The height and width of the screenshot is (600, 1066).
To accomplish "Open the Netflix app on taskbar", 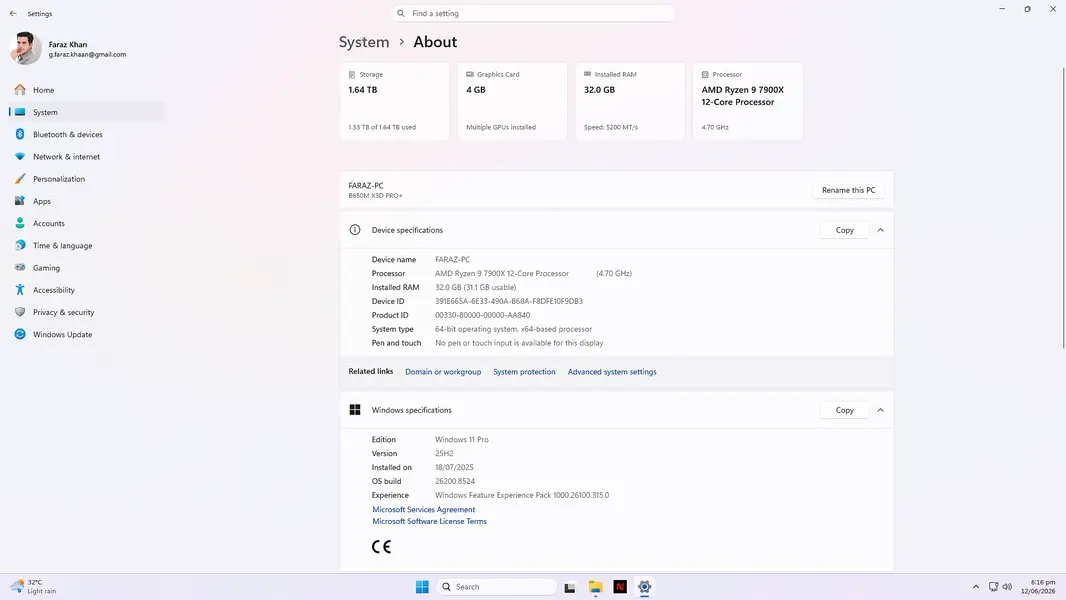I will [620, 587].
